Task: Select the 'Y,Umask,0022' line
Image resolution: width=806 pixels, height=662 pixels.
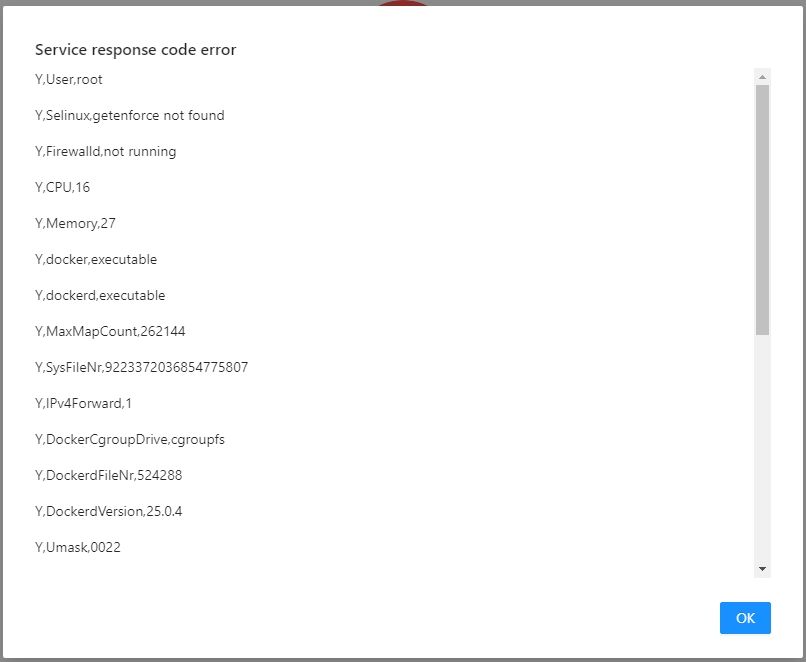Action: [x=78, y=547]
